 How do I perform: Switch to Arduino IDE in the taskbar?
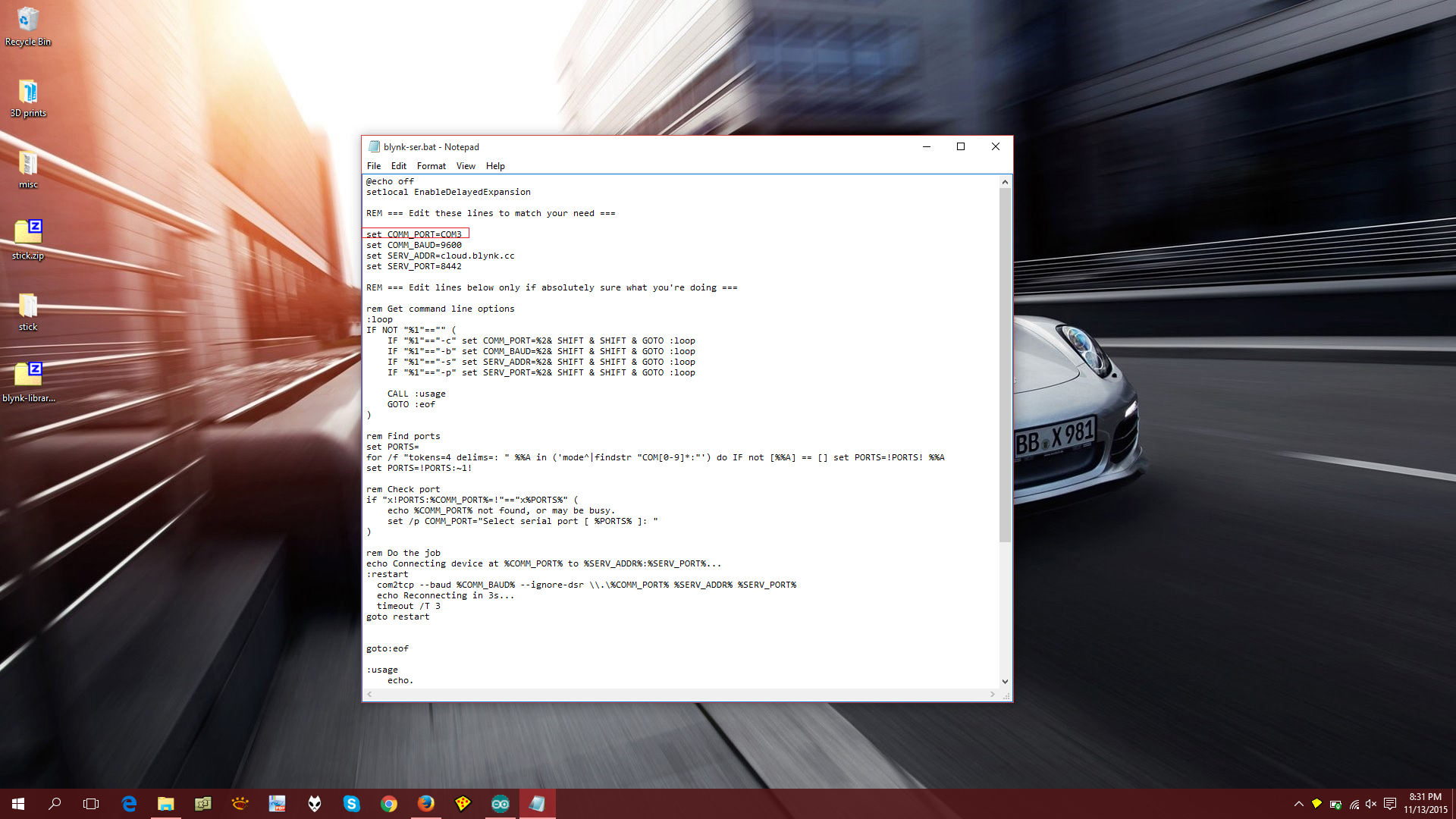(x=500, y=804)
